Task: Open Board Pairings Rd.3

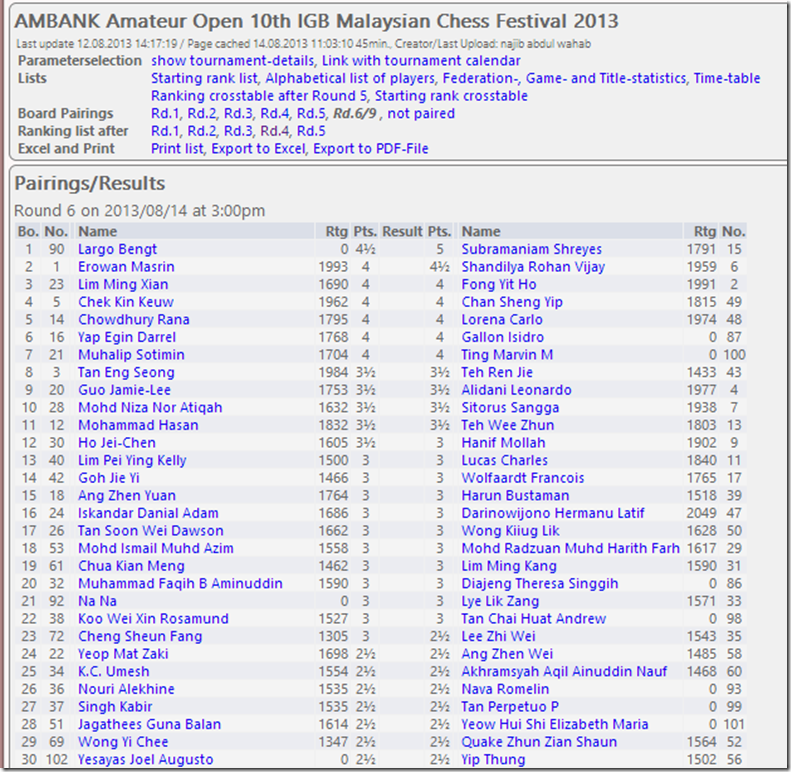Action: (238, 114)
